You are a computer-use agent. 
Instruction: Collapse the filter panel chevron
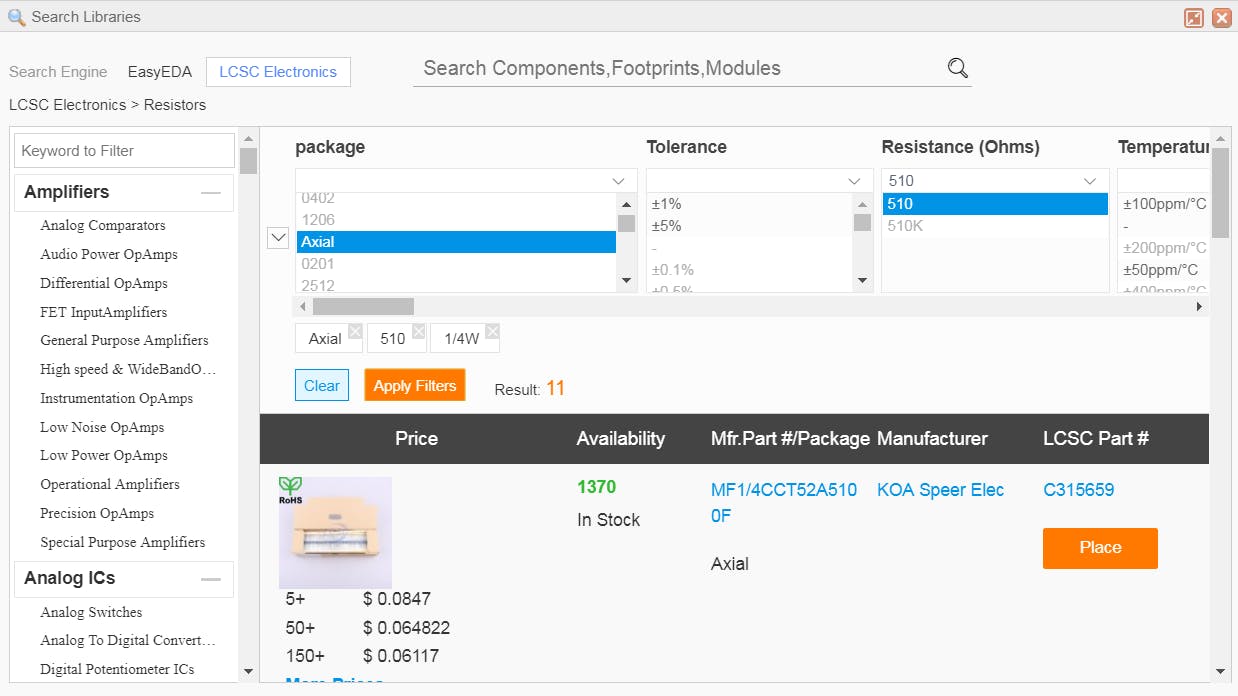(x=279, y=238)
